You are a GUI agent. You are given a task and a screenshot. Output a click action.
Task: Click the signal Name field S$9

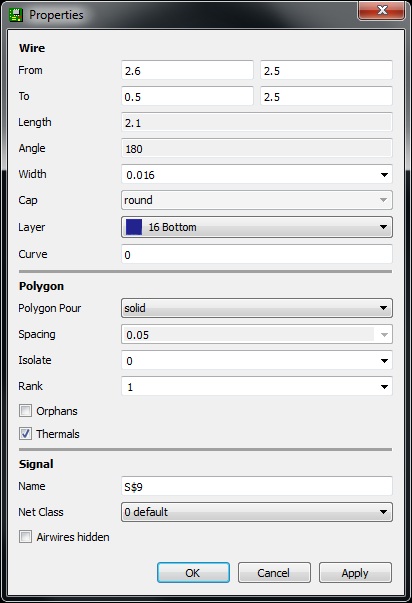coord(257,486)
